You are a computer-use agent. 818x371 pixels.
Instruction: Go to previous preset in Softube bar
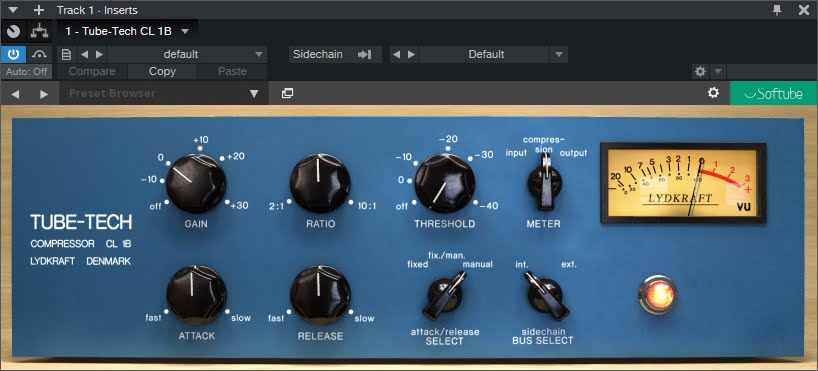click(x=15, y=94)
